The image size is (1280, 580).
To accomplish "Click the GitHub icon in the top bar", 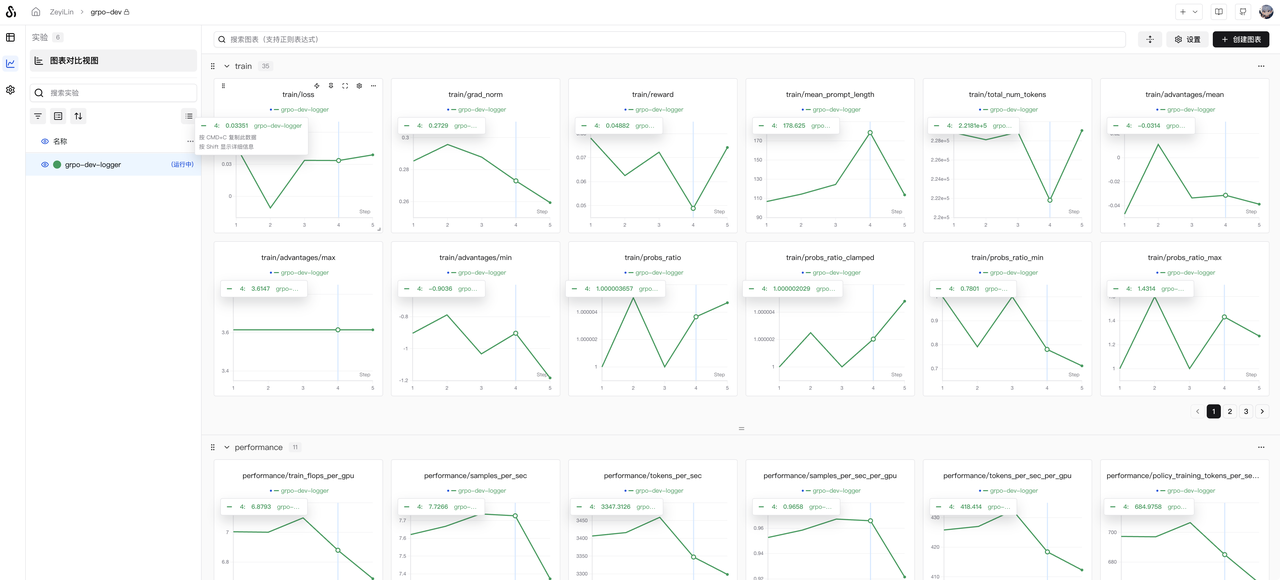I will pos(1241,11).
